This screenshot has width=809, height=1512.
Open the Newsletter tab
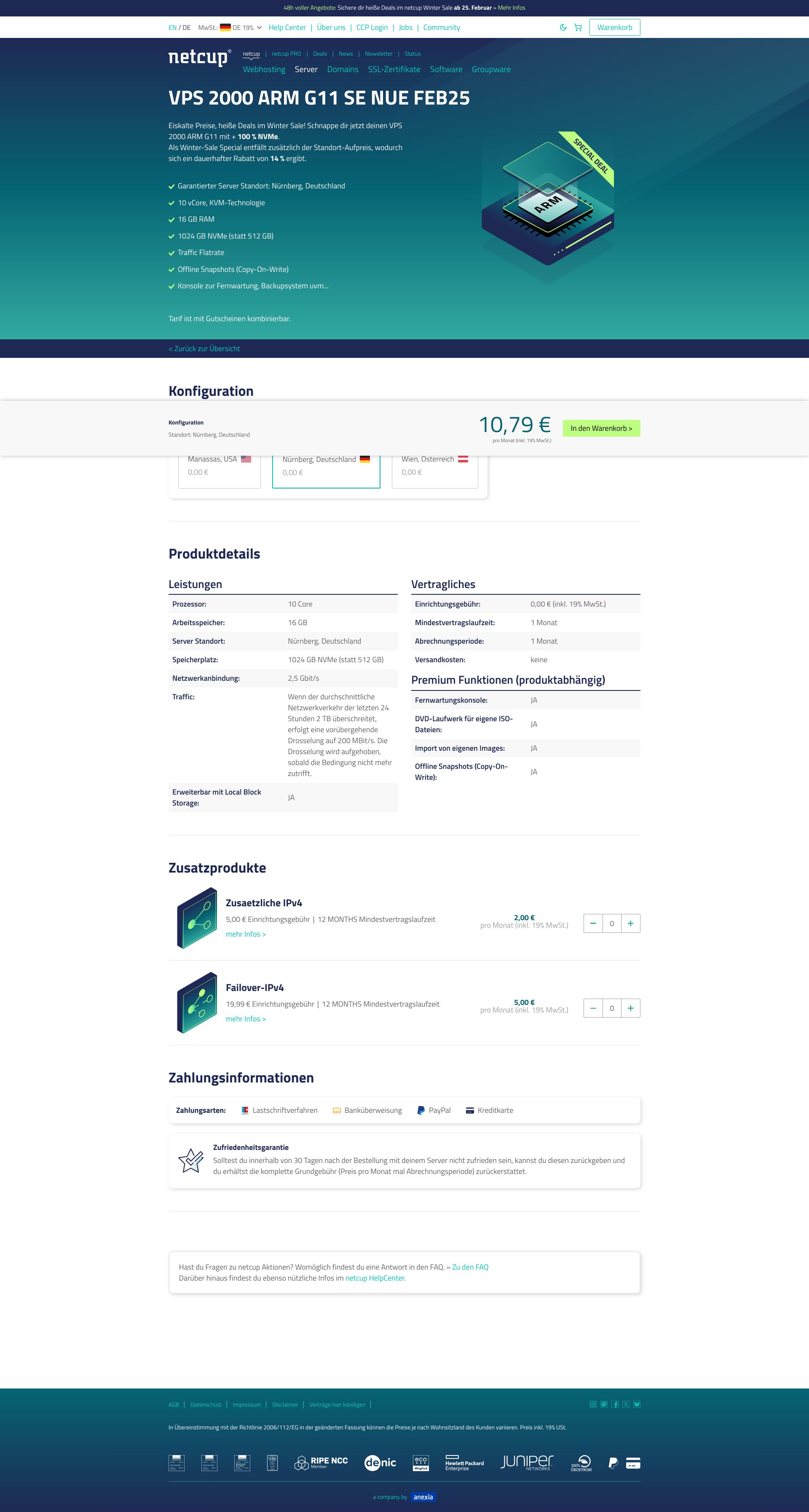(x=379, y=54)
